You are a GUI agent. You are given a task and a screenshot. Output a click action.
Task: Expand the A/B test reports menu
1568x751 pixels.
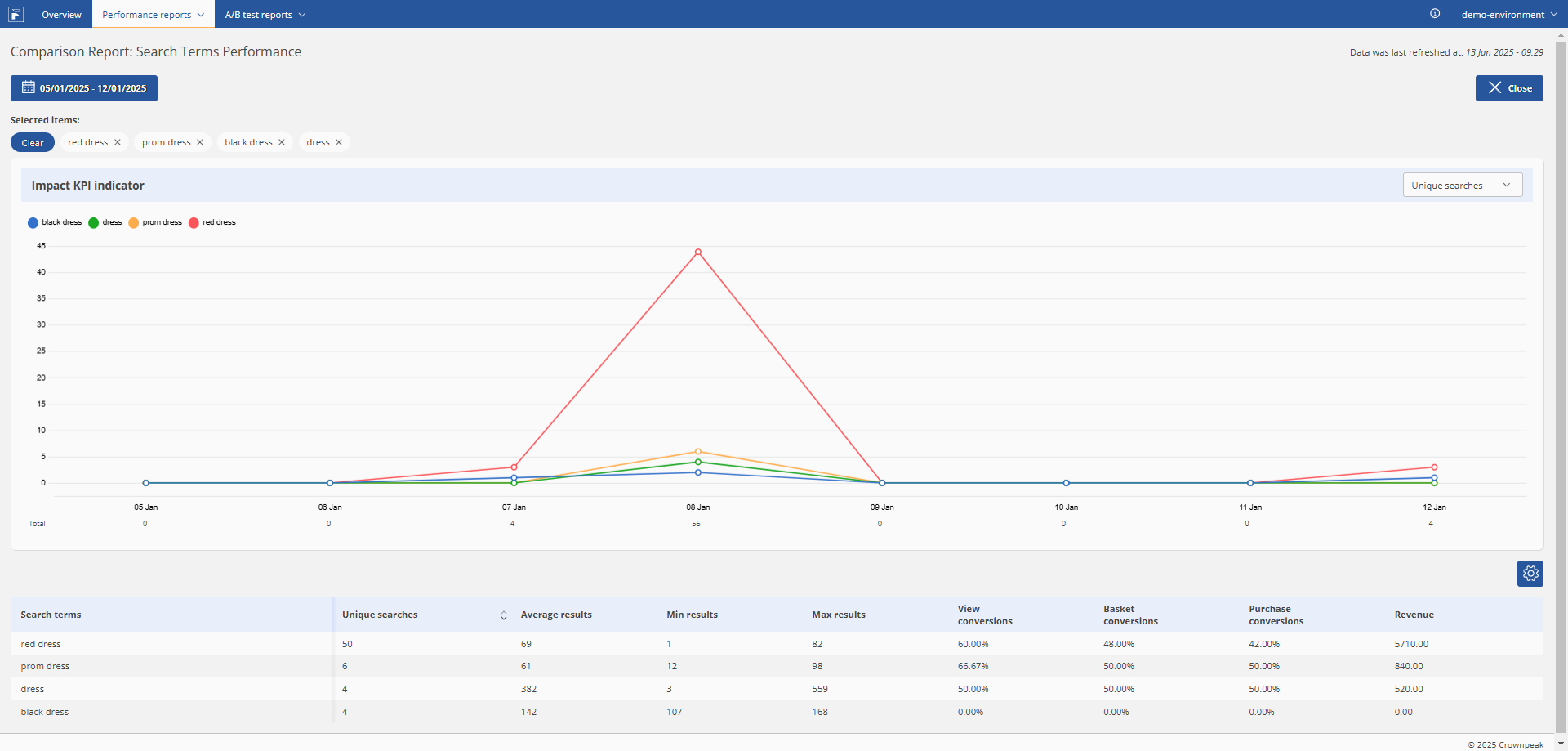pos(265,14)
